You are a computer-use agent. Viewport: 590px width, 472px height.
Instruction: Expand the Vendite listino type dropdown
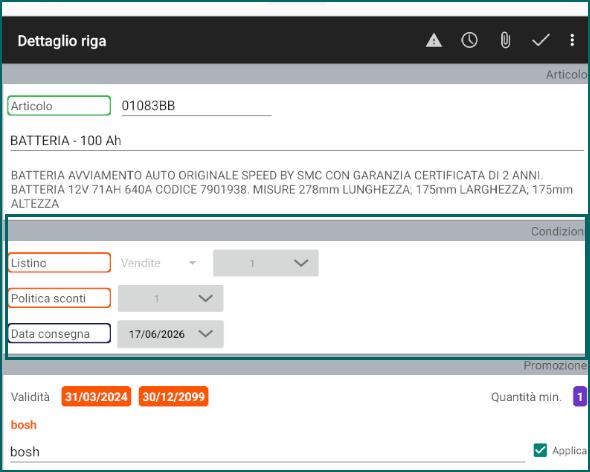click(158, 263)
